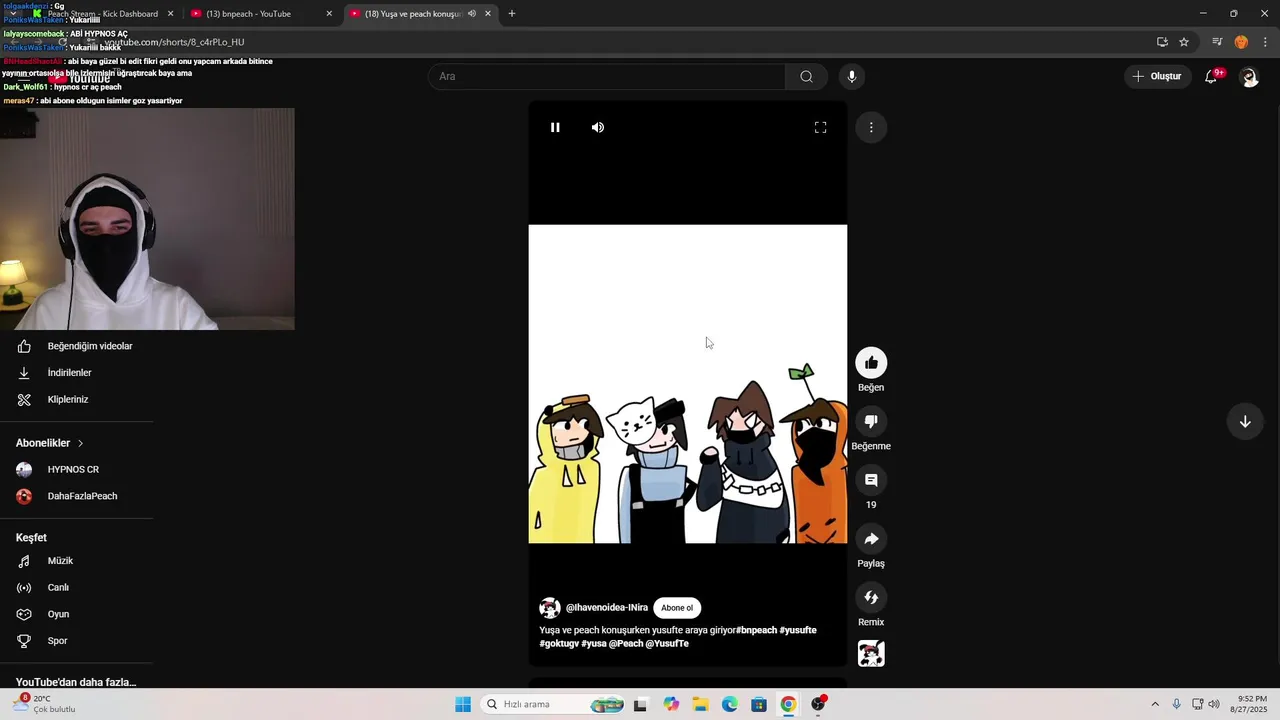This screenshot has height=720, width=1280.
Task: Close the Yuşa ve peach tab
Action: (x=488, y=14)
